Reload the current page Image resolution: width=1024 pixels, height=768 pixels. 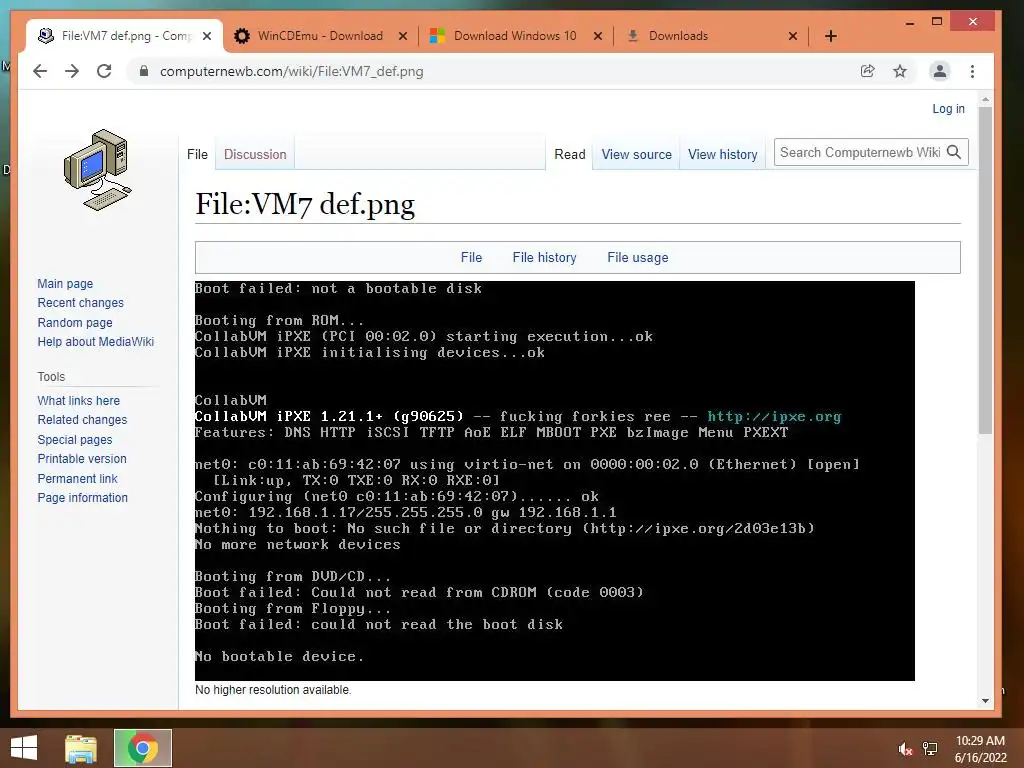coord(104,71)
